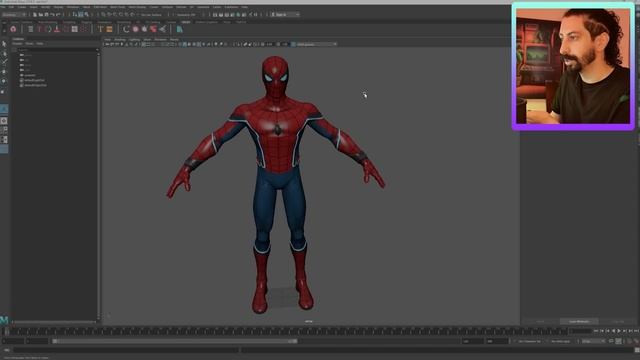Switch to single perspective pane layout

(x=4, y=121)
